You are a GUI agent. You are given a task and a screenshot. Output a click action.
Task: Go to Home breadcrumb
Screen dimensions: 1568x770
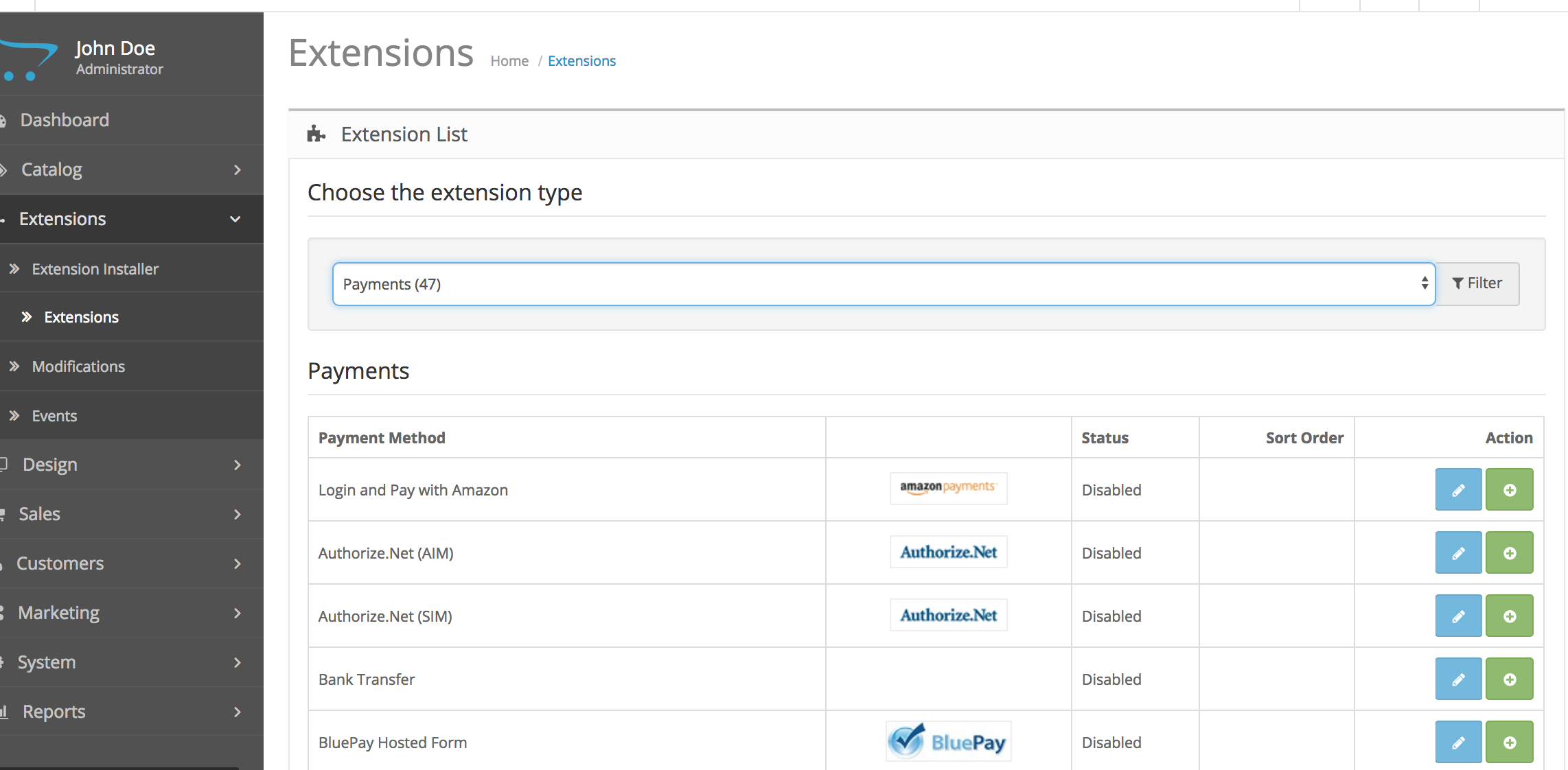pyautogui.click(x=509, y=61)
